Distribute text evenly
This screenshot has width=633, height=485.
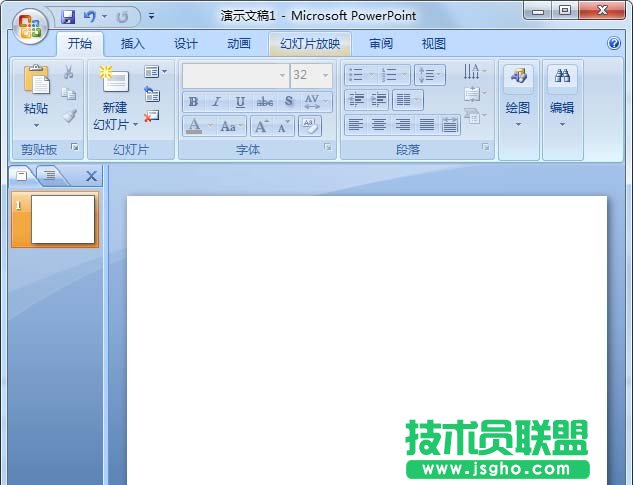click(x=449, y=125)
